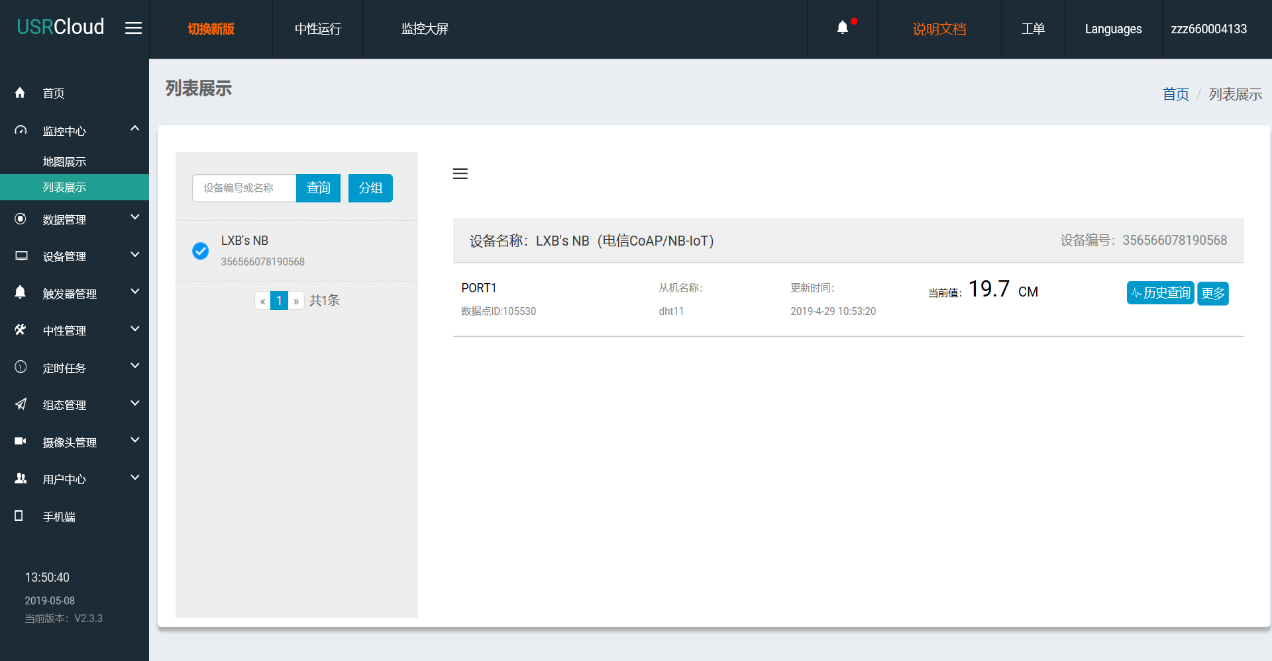1272x661 pixels.
Task: Click the phone icon for 手机端
Action: pyautogui.click(x=20, y=516)
